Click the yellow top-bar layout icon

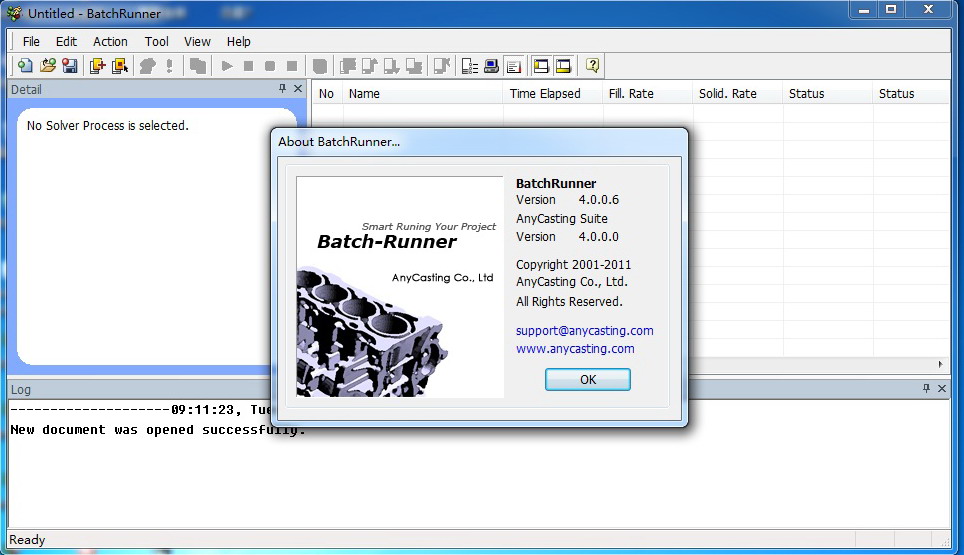541,66
